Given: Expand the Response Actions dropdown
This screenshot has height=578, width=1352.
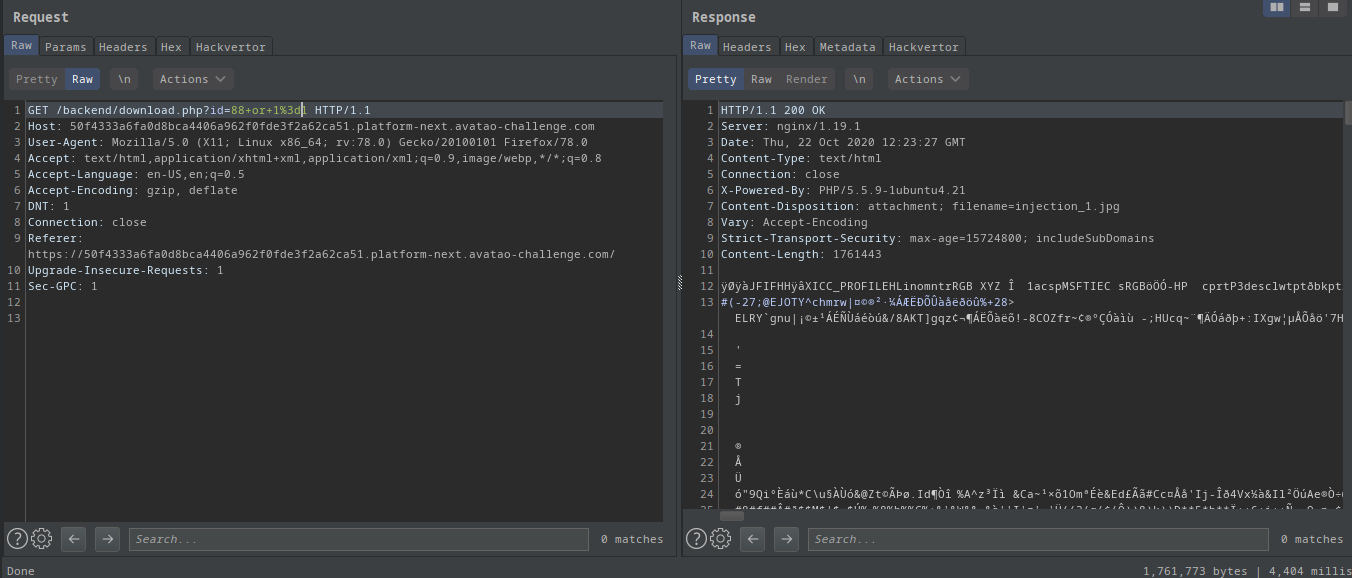Looking at the screenshot, I should pos(927,79).
